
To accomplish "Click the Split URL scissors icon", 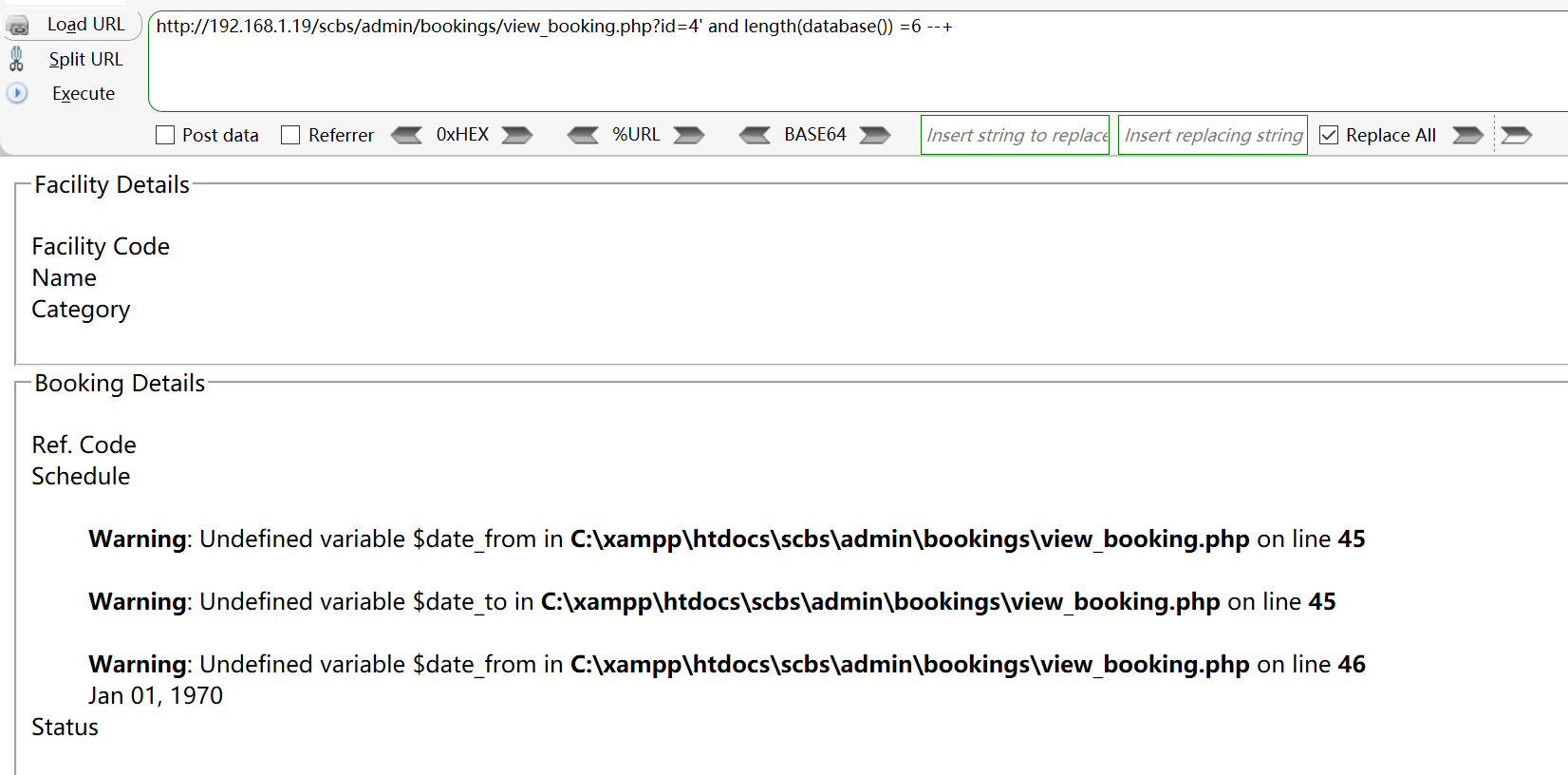I will (16, 59).
